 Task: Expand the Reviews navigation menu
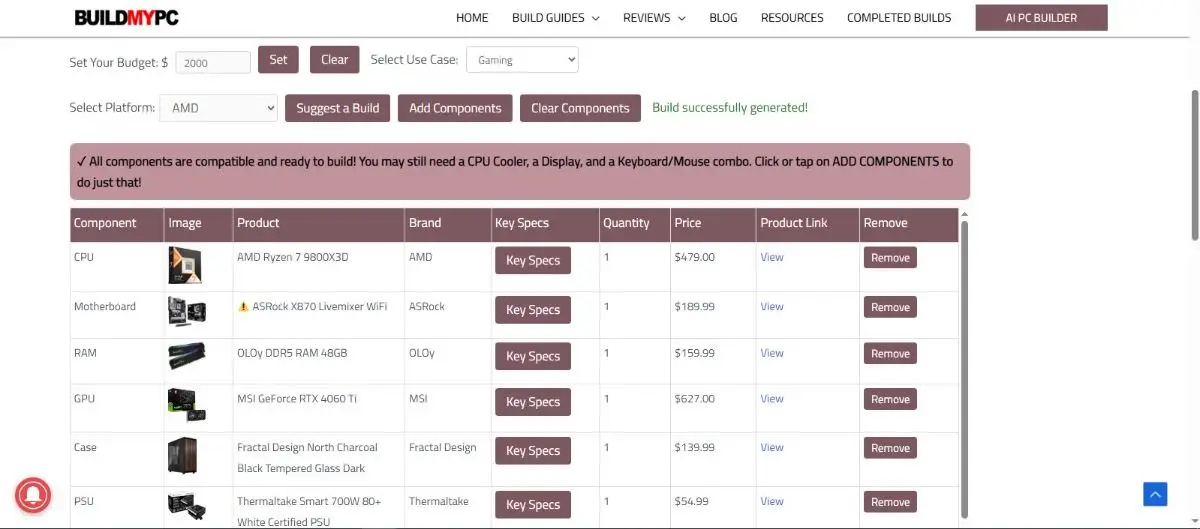tap(654, 18)
